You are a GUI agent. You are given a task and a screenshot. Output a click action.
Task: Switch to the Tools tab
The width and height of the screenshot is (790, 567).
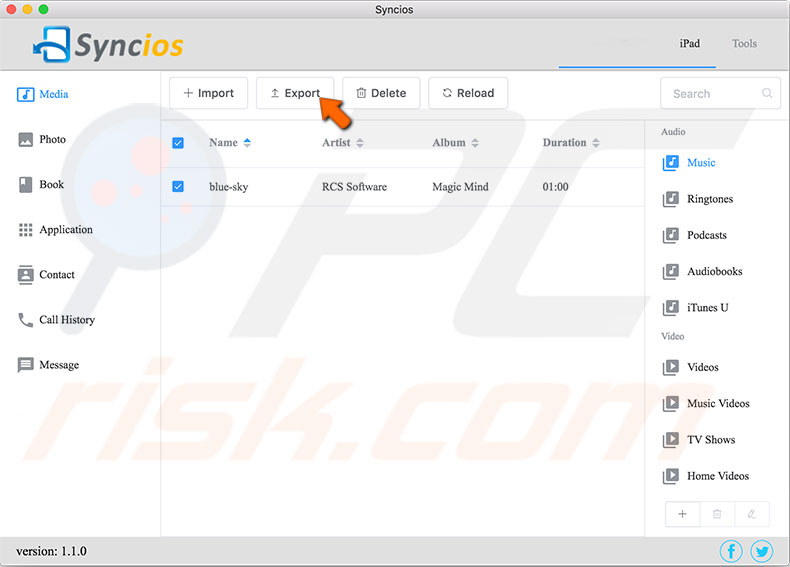pyautogui.click(x=744, y=43)
